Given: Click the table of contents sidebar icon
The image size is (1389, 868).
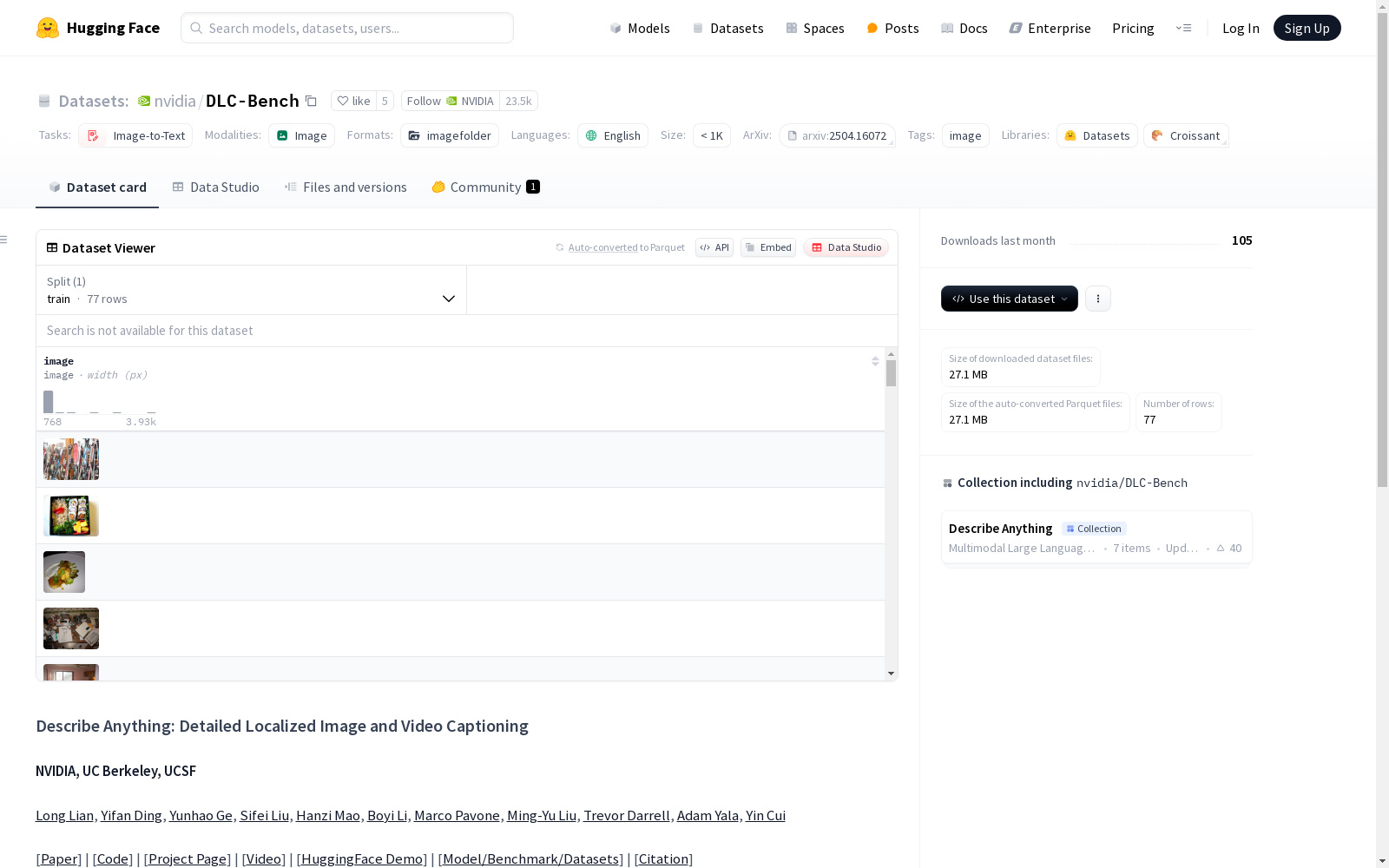Looking at the screenshot, I should (4, 240).
